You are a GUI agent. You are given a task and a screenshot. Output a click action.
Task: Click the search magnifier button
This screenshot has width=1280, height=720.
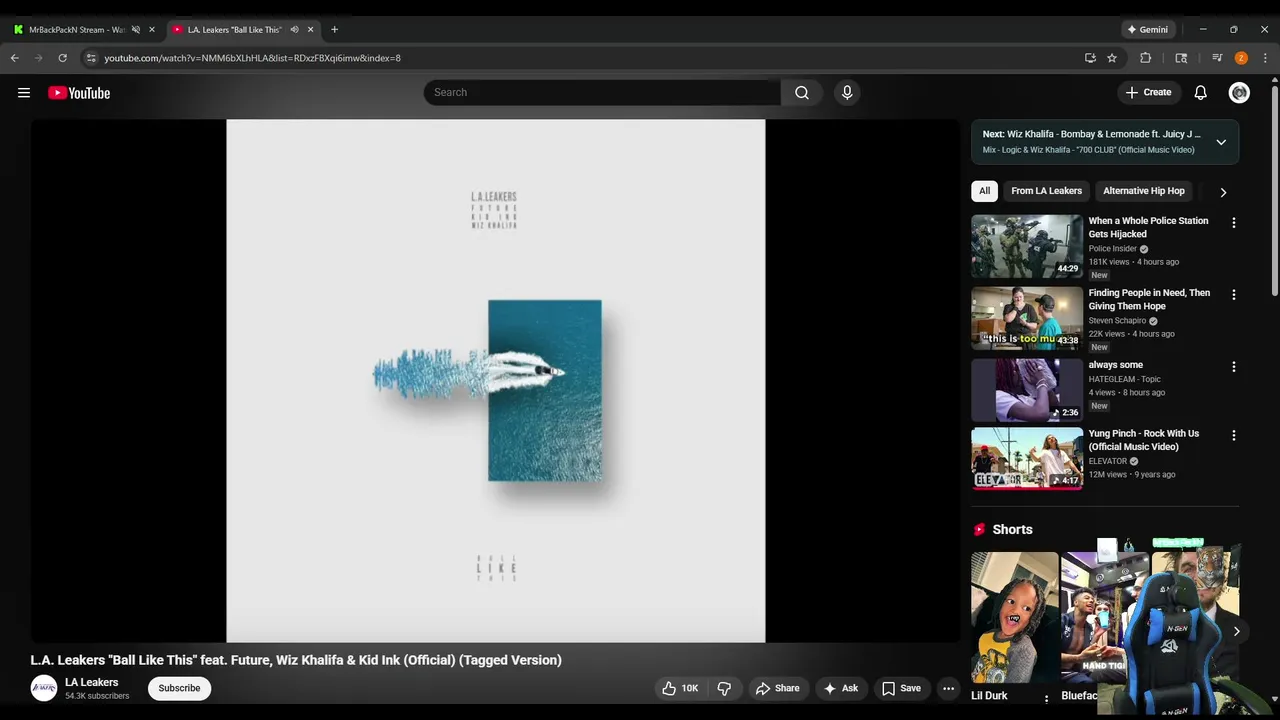pos(802,93)
